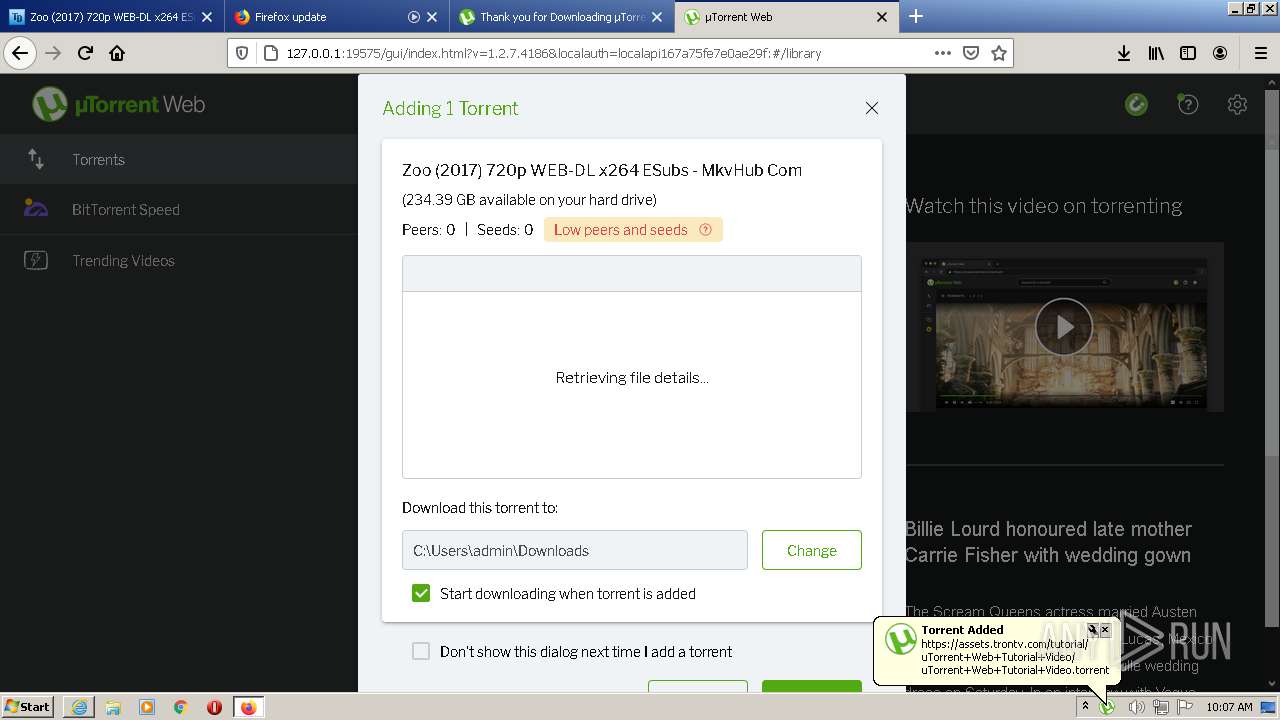
Task: Open the tracking protection shield icon
Action: pyautogui.click(x=241, y=54)
